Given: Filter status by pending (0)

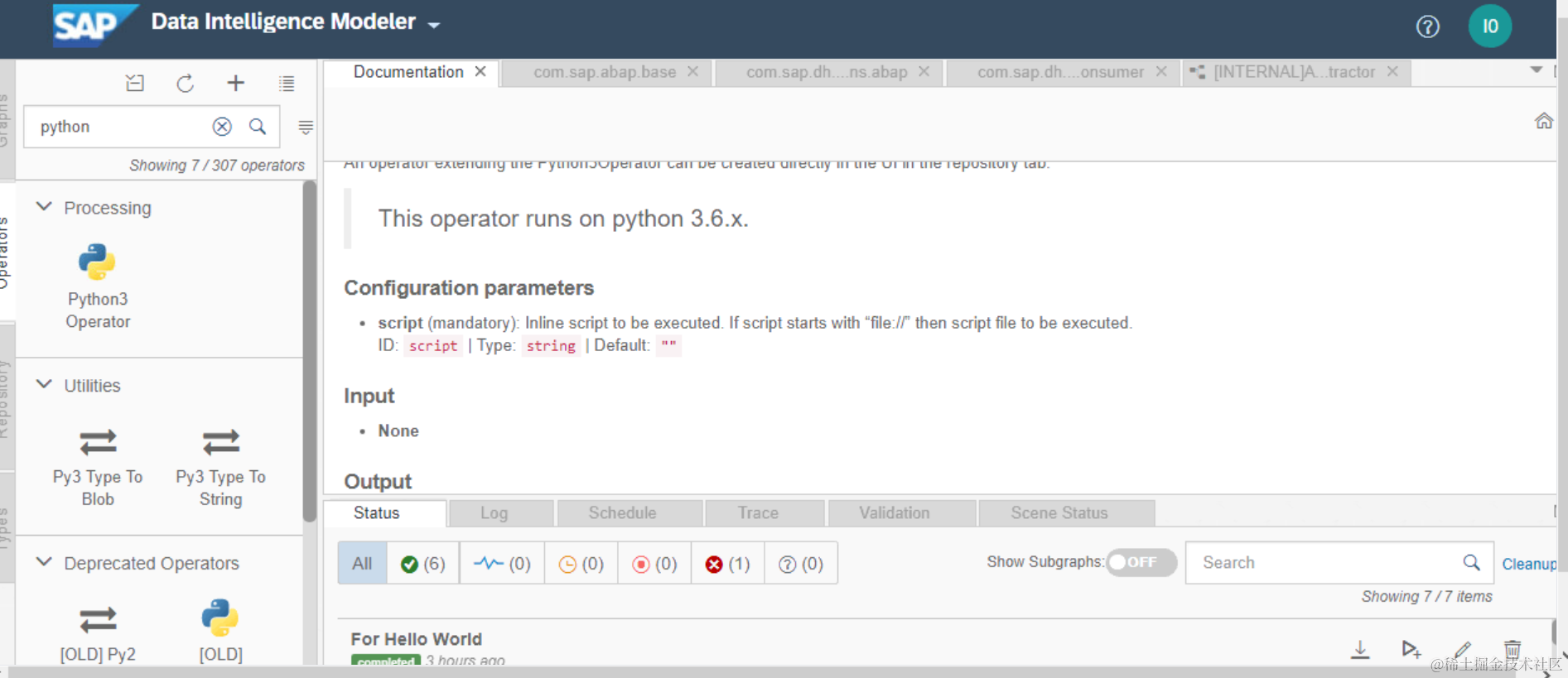Looking at the screenshot, I should click(x=581, y=564).
